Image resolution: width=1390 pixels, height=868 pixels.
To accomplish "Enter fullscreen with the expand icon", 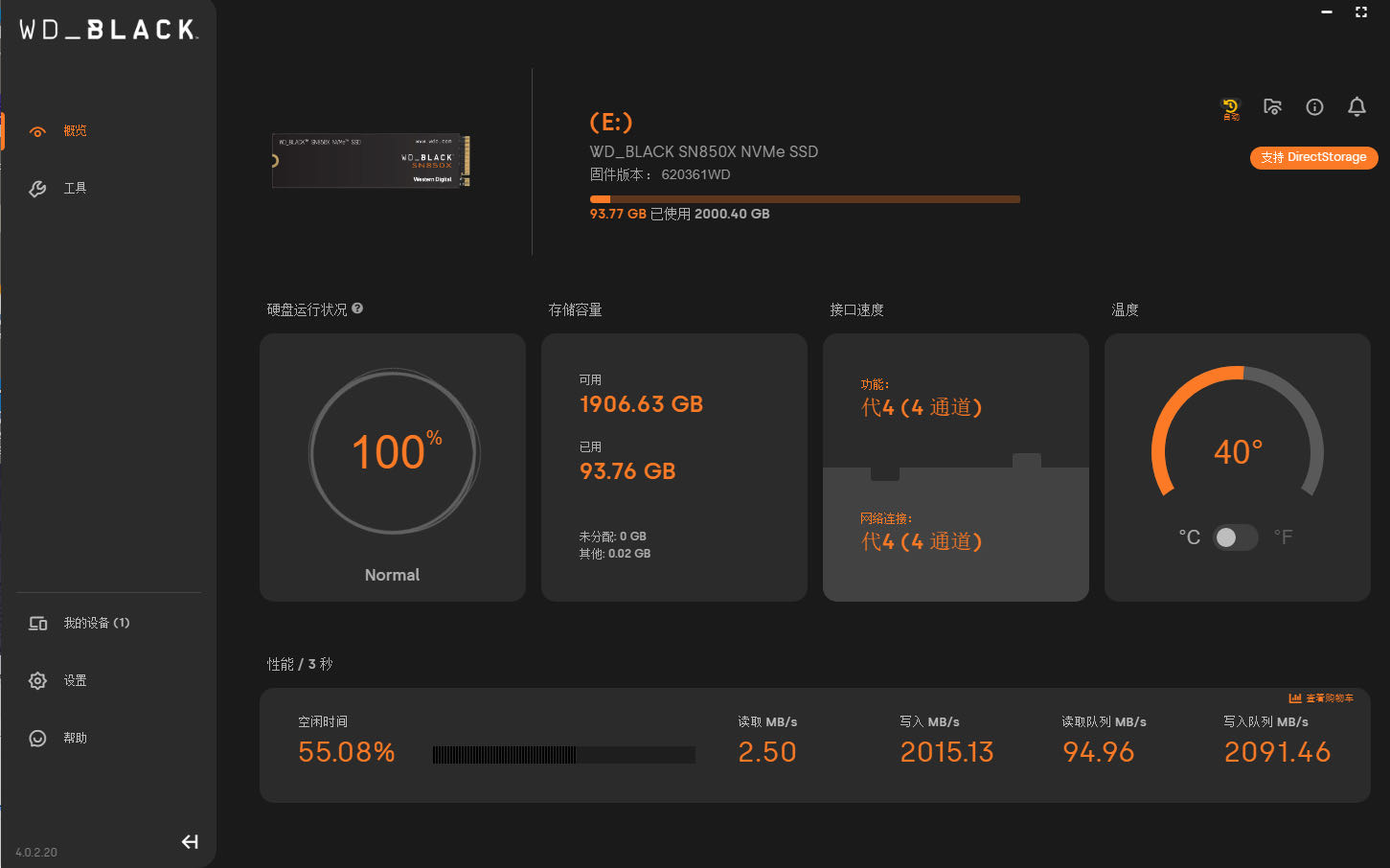I will (1361, 12).
